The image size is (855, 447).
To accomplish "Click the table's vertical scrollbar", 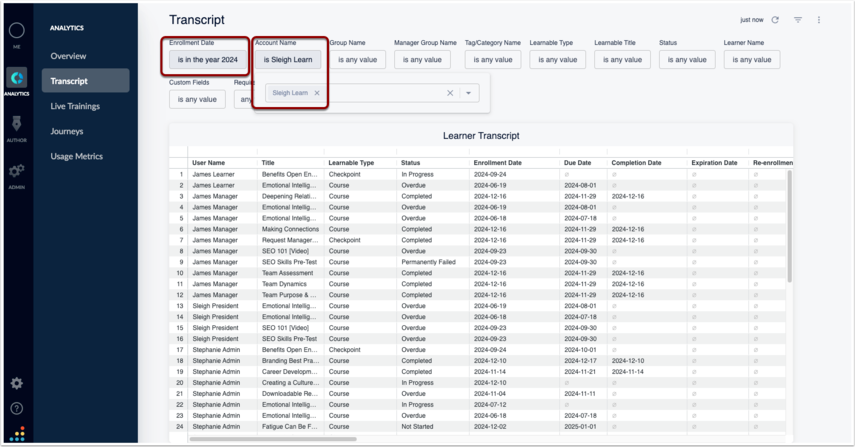I will (x=789, y=226).
